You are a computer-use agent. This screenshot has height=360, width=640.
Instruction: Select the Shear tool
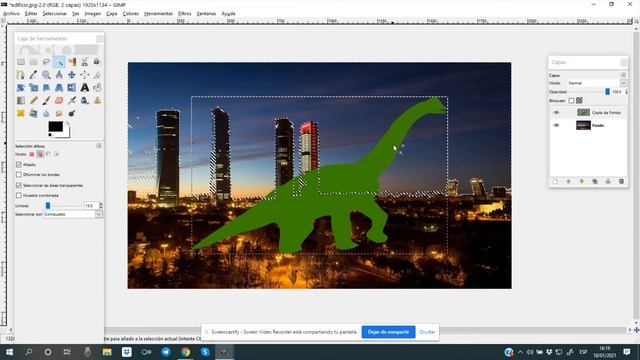tap(46, 87)
